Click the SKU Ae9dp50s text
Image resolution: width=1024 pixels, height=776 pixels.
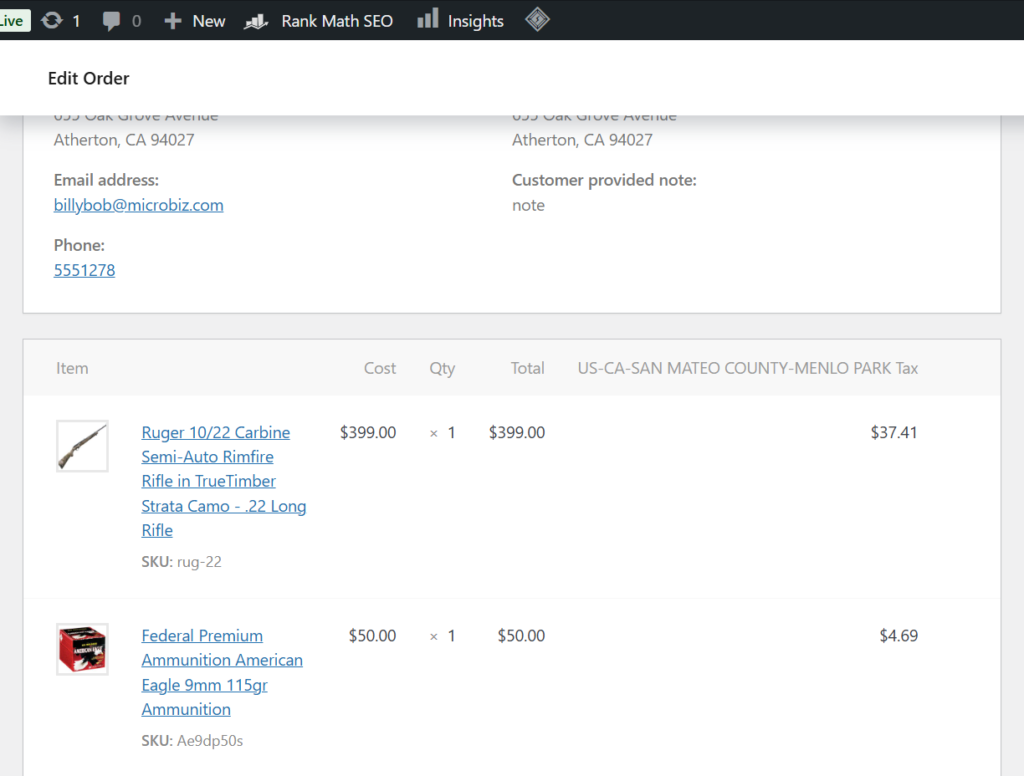(x=192, y=741)
